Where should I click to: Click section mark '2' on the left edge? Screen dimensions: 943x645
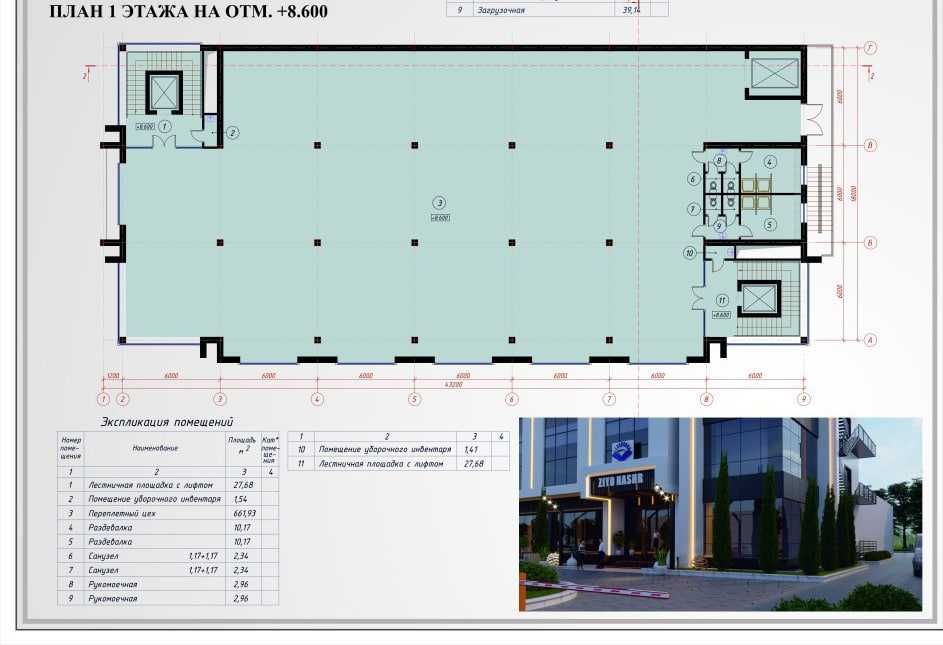coord(85,76)
